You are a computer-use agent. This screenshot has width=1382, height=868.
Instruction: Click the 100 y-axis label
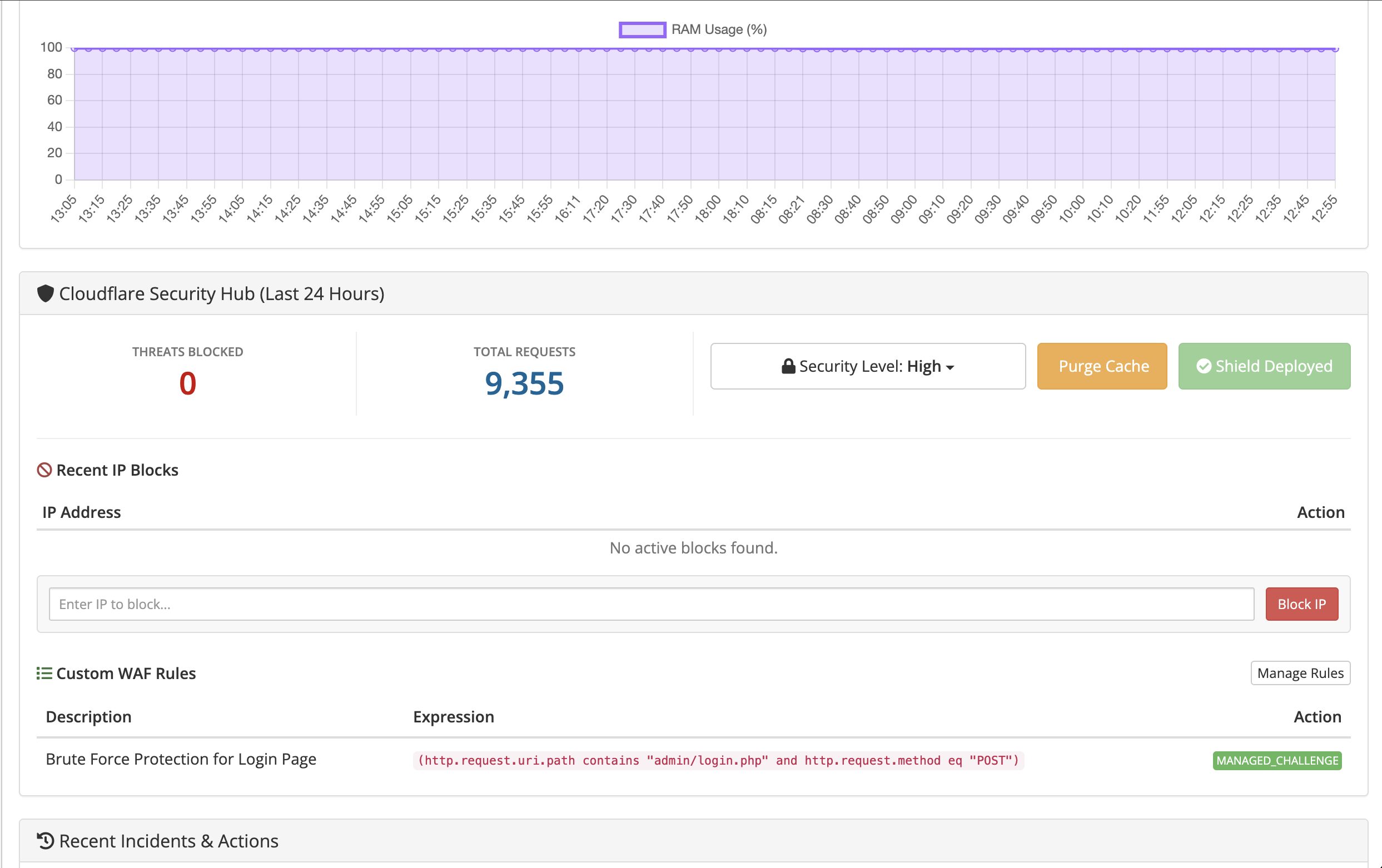(x=51, y=47)
